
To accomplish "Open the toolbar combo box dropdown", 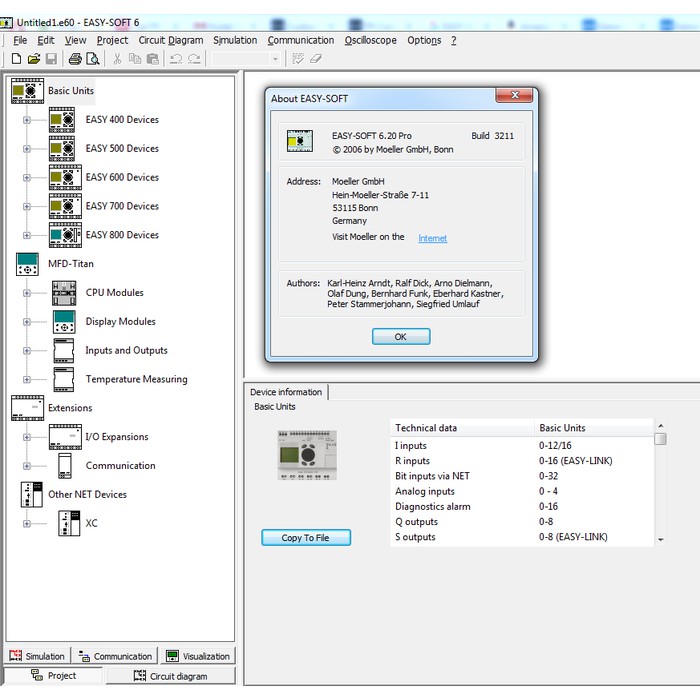I will [276, 59].
